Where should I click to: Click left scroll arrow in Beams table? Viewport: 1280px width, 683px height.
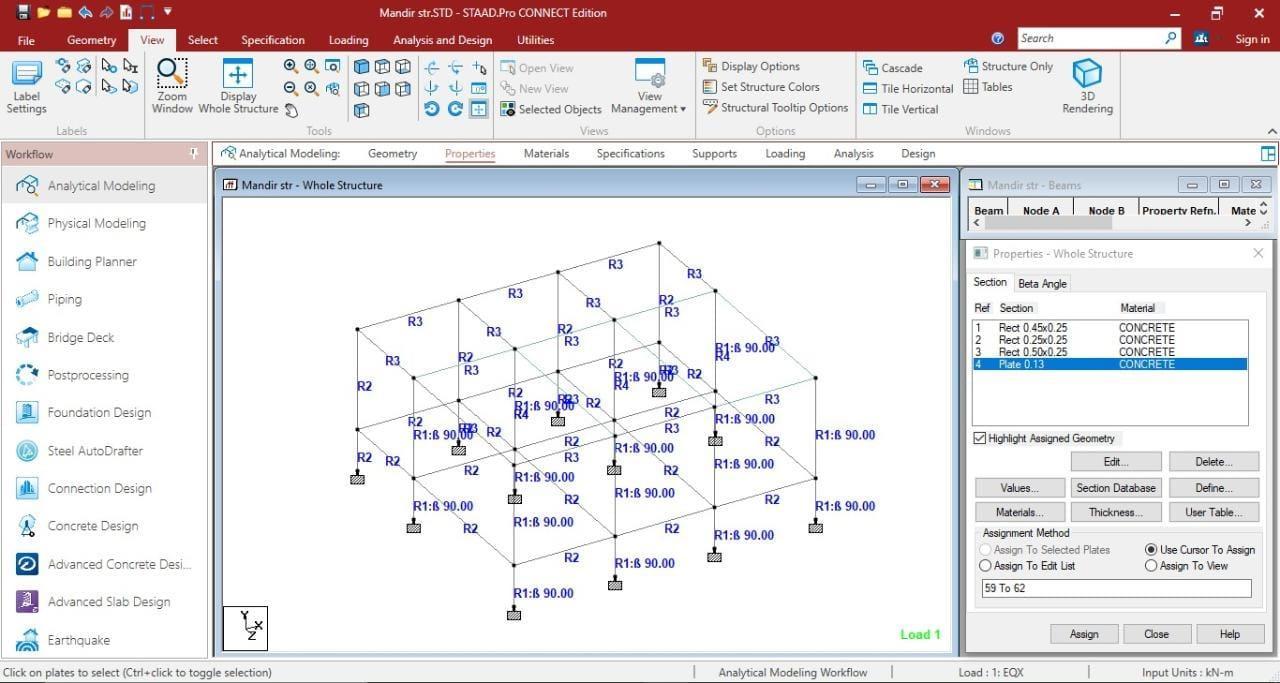[976, 223]
